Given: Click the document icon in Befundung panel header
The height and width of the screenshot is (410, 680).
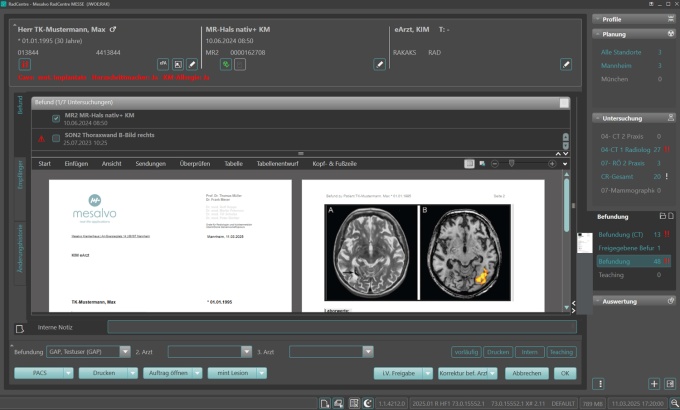Looking at the screenshot, I should [x=671, y=216].
